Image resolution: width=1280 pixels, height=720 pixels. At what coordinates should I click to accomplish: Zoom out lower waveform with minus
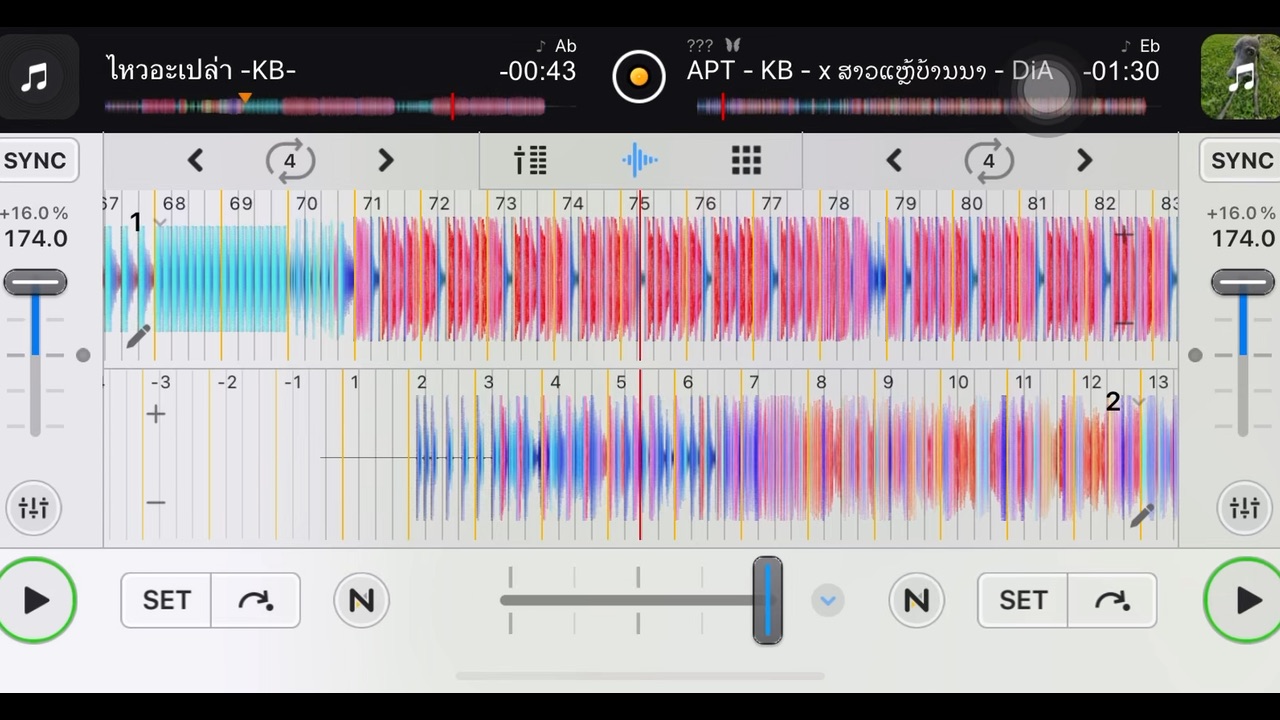tap(156, 502)
